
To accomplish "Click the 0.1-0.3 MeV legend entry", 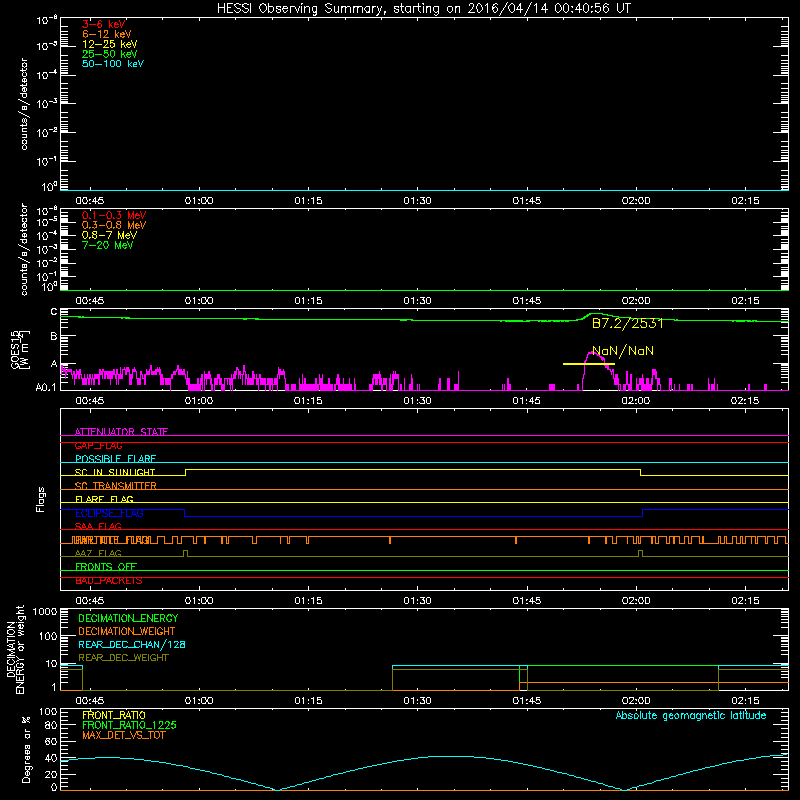I will [114, 215].
